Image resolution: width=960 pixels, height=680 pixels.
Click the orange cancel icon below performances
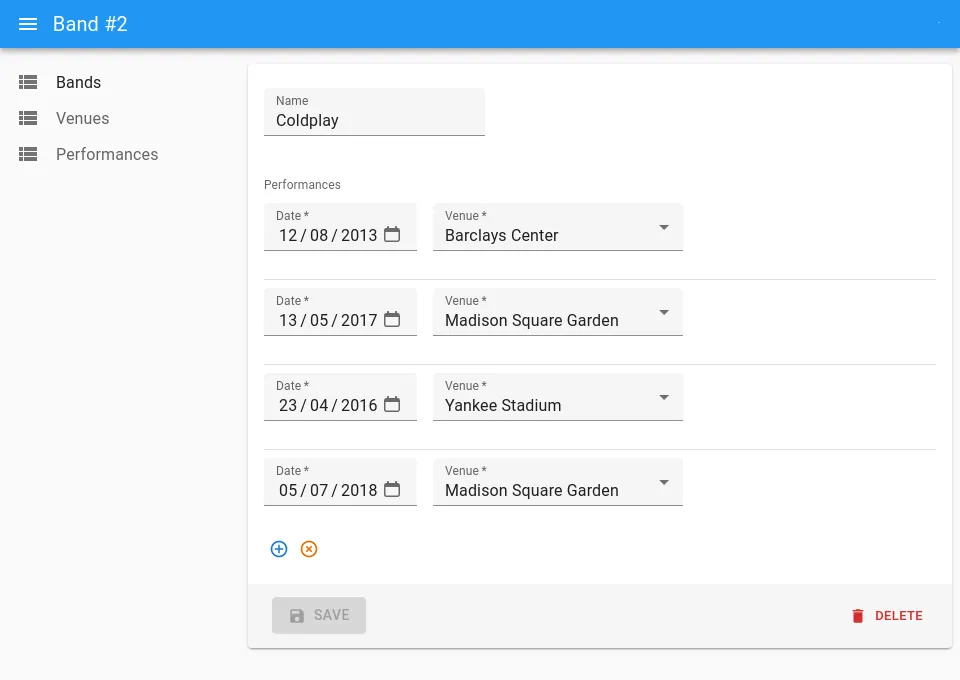pyautogui.click(x=309, y=549)
